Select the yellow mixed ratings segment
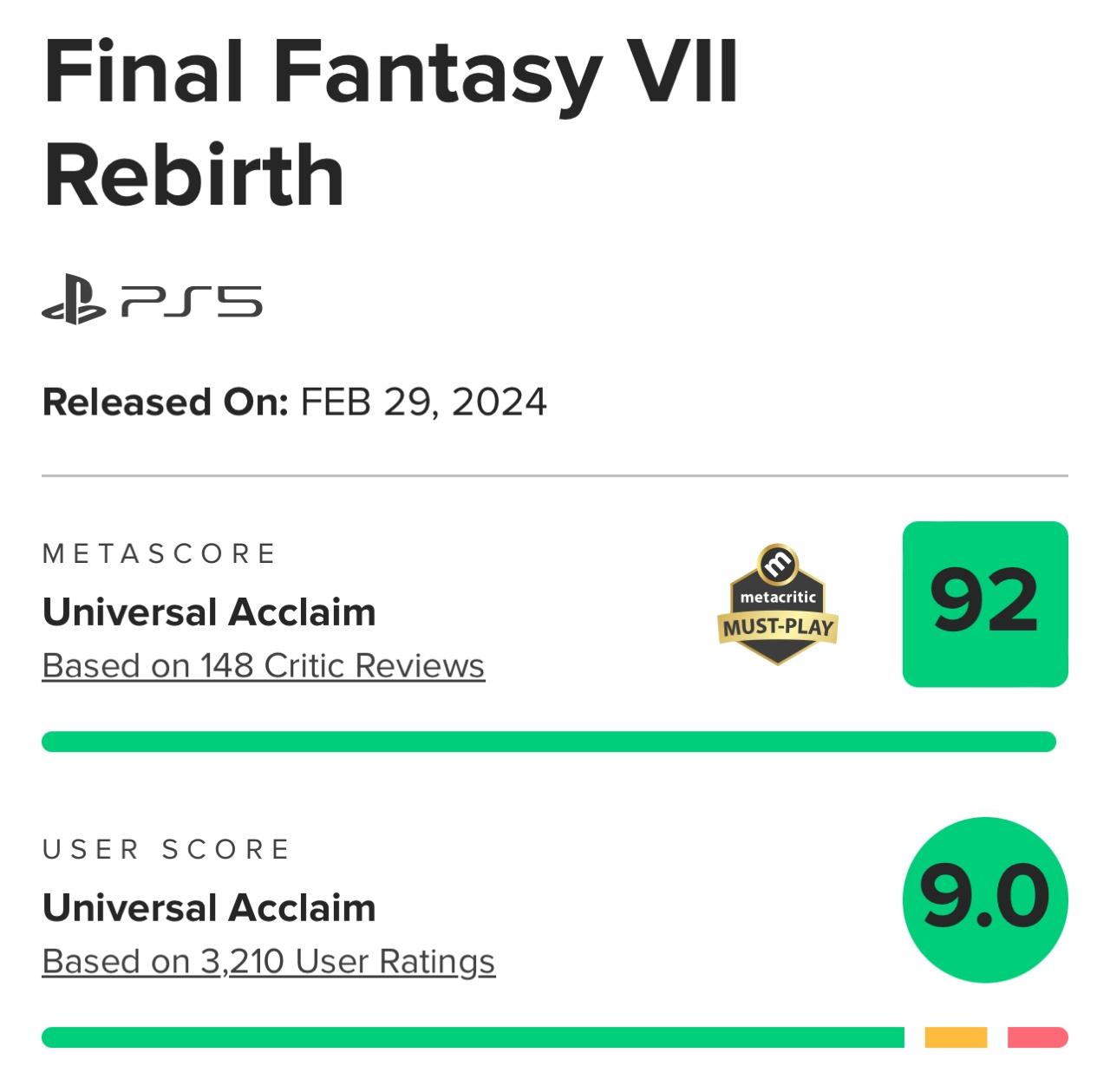Viewport: 1110px width, 1092px height. point(956,1037)
